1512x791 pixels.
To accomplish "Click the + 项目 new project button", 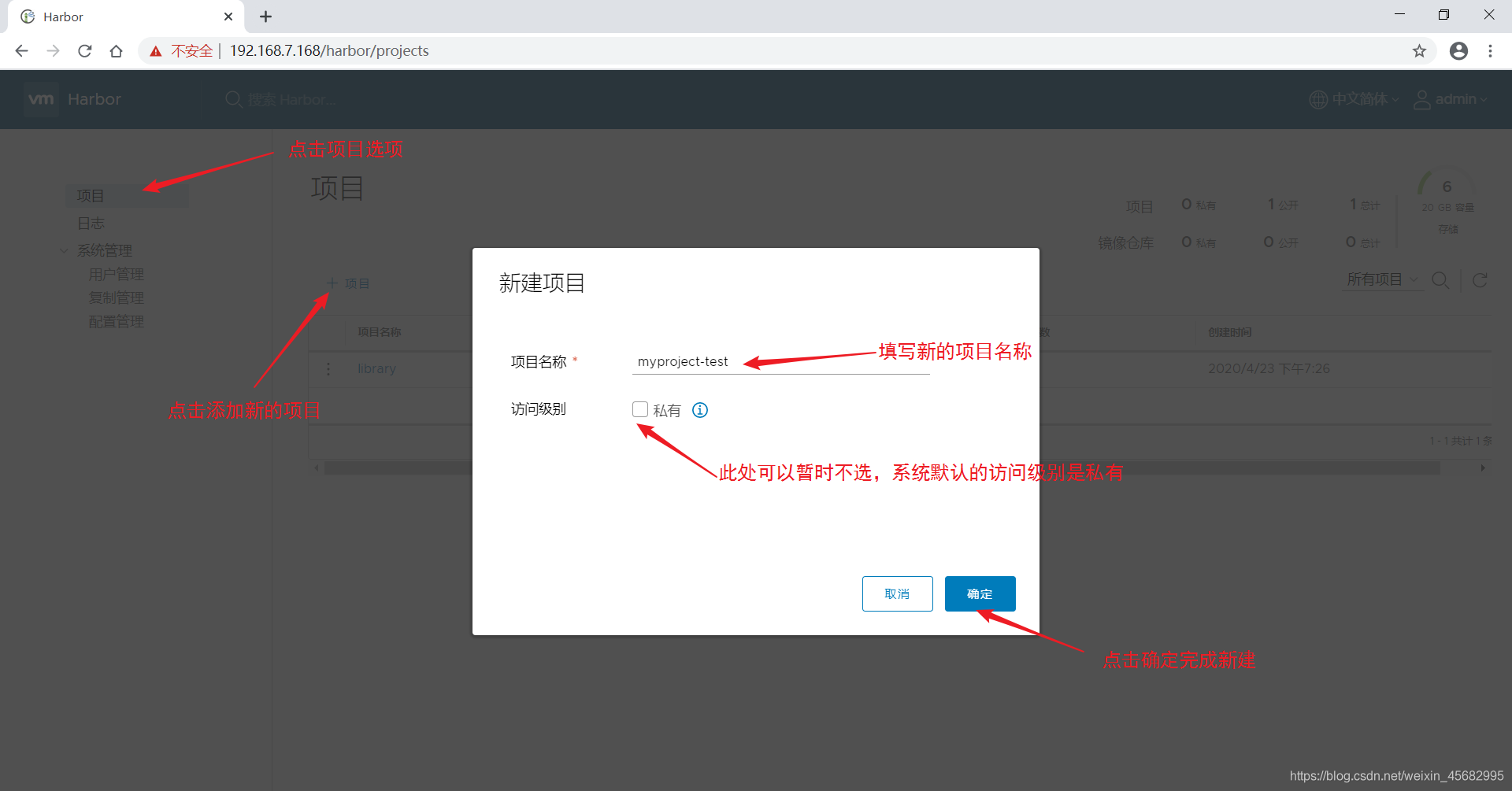I will 348,283.
